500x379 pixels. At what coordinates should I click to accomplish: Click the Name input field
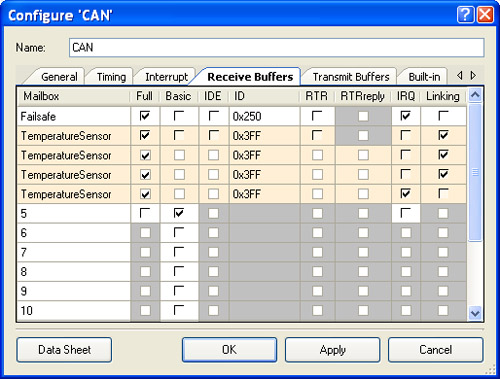[277, 48]
